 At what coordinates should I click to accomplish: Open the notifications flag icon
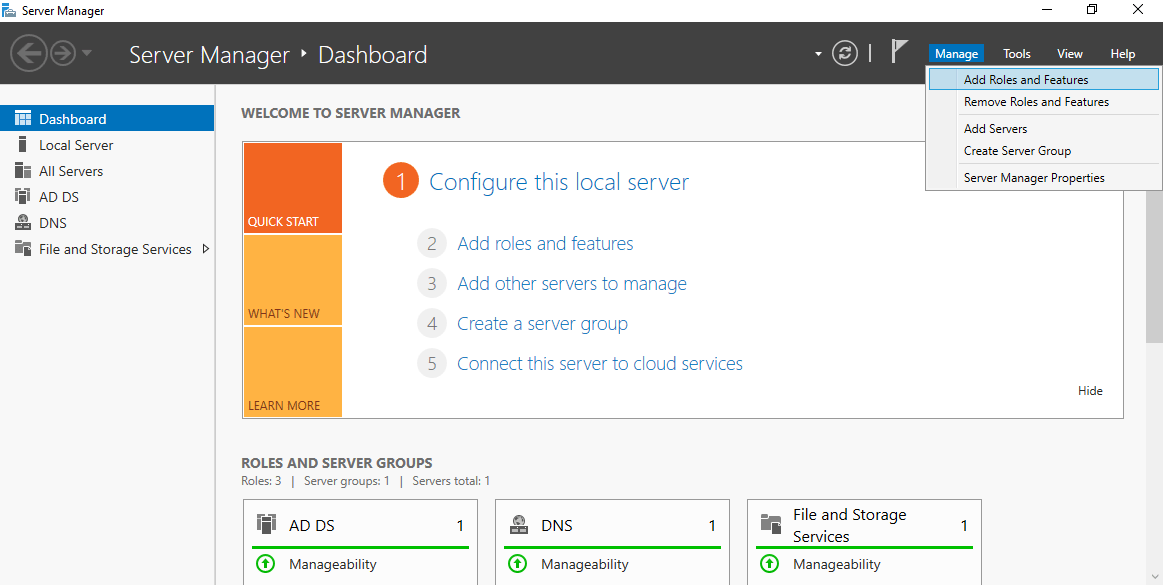[899, 52]
